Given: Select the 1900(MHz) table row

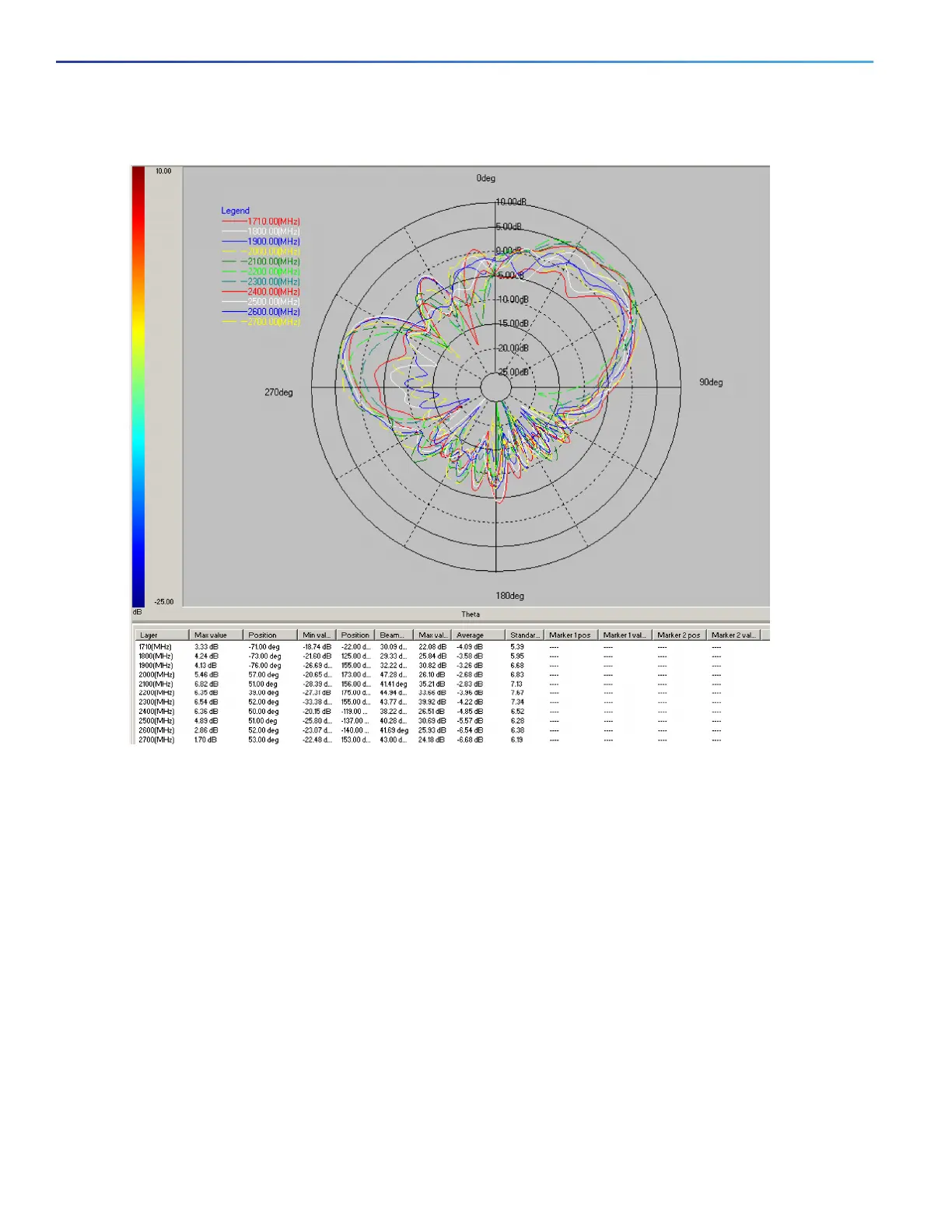Looking at the screenshot, I should 451,665.
